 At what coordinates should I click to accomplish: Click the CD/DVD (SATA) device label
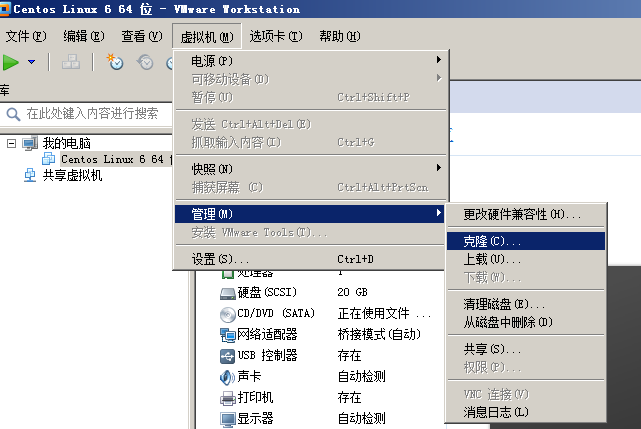(x=276, y=314)
